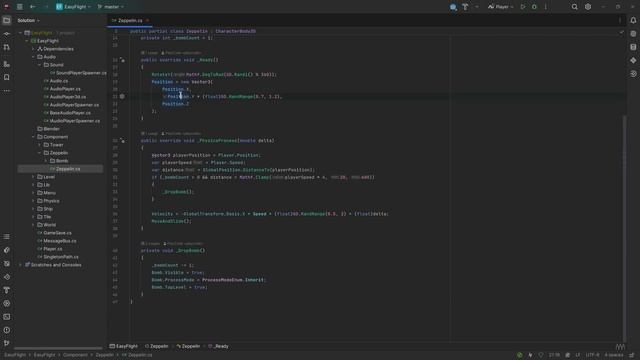
Task: Select the Zeppelin.cs editor tab
Action: tap(130, 20)
